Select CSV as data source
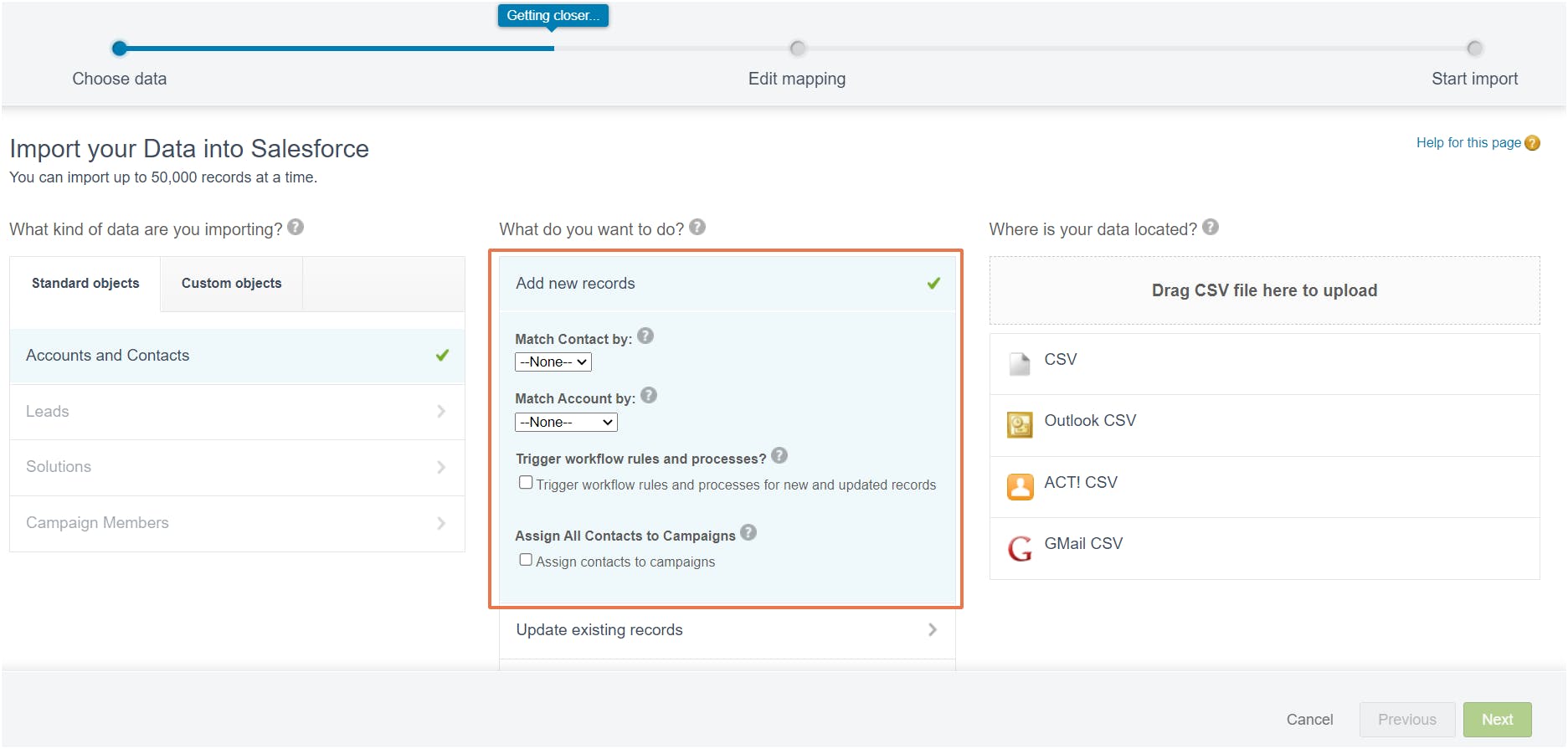 (1264, 364)
